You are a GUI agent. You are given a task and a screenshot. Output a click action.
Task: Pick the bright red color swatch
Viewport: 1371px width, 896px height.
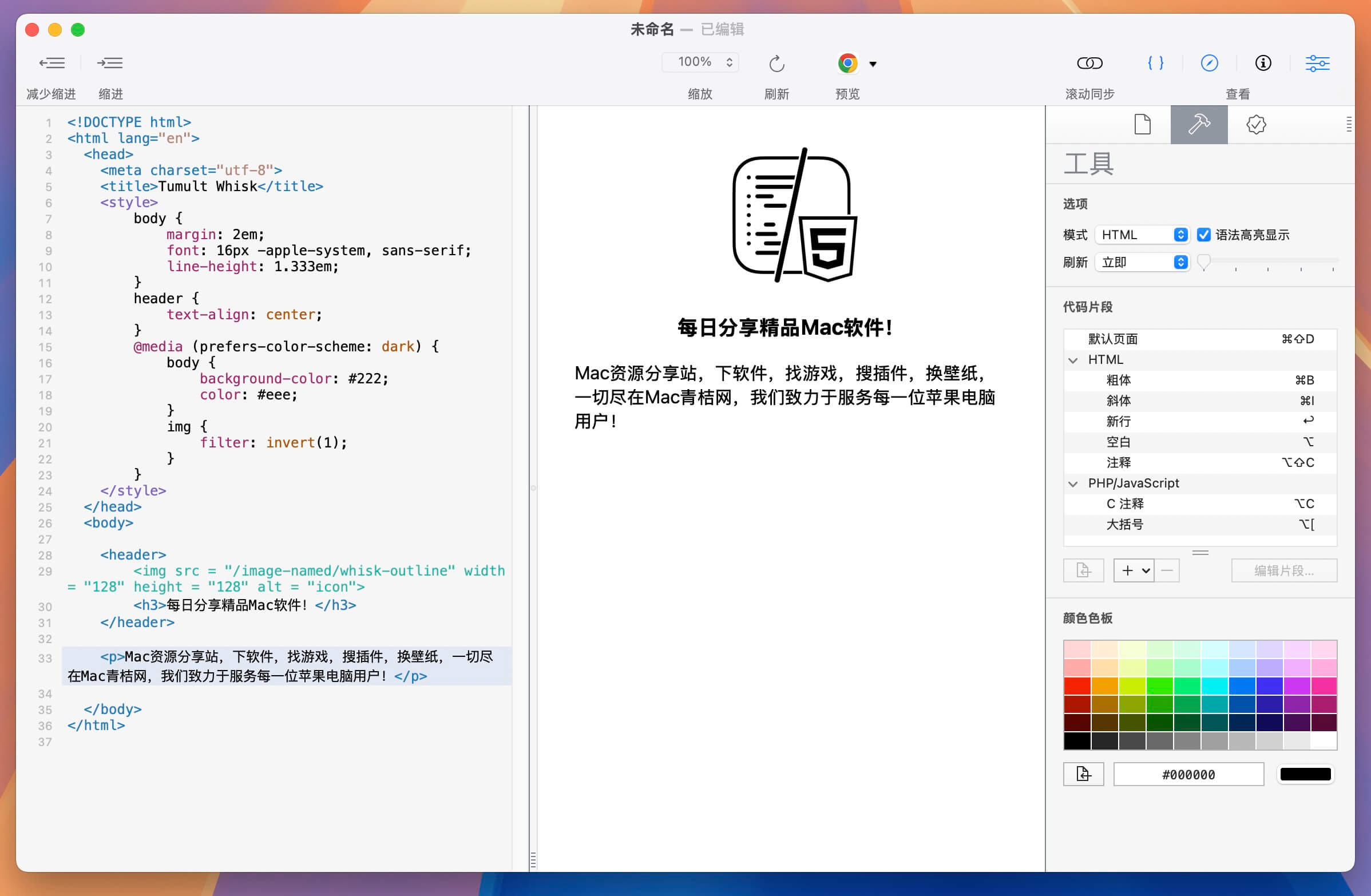pyautogui.click(x=1077, y=686)
